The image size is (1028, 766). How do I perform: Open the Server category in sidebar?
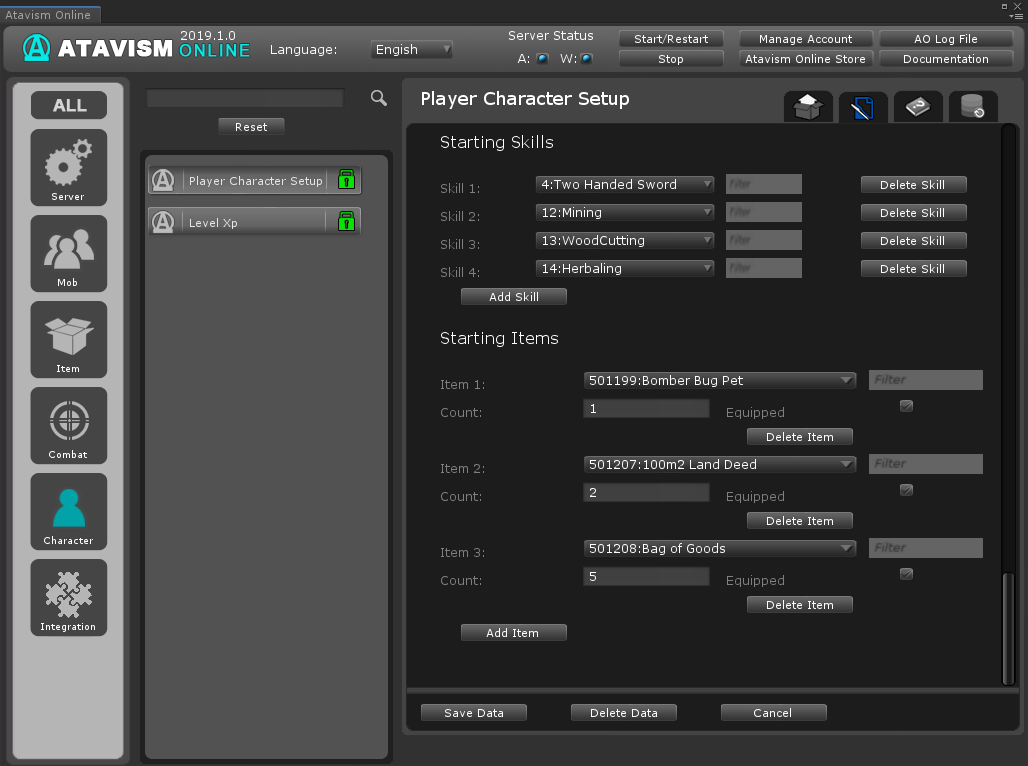(x=68, y=167)
